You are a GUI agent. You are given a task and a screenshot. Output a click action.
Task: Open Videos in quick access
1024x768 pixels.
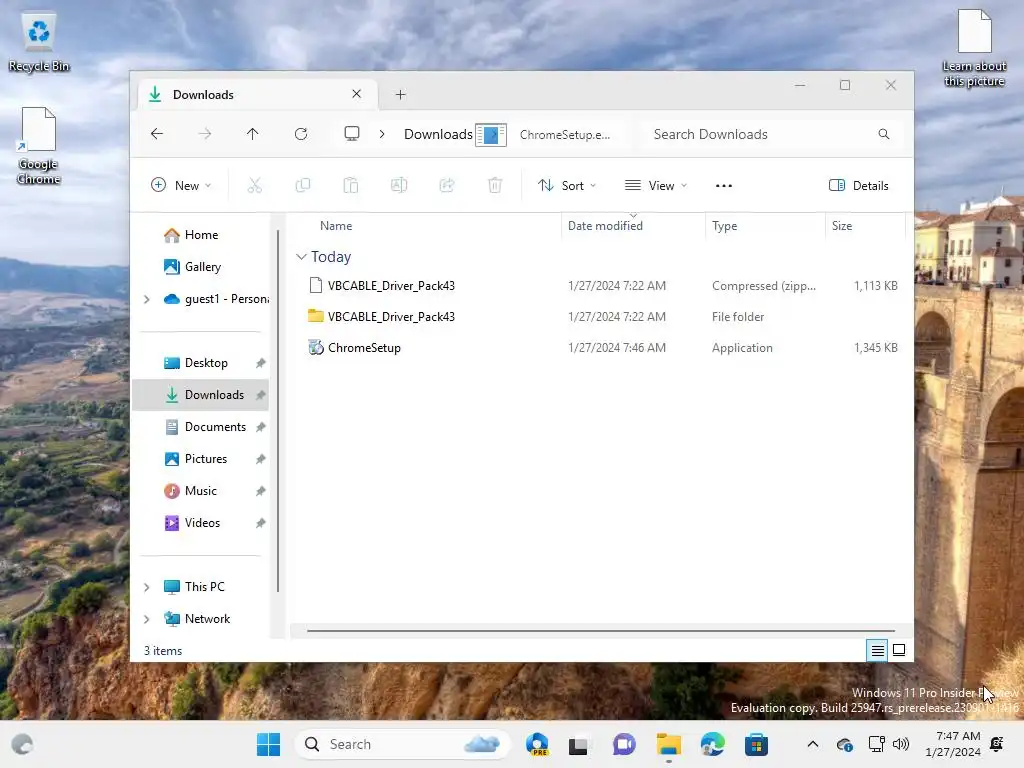pyautogui.click(x=202, y=523)
